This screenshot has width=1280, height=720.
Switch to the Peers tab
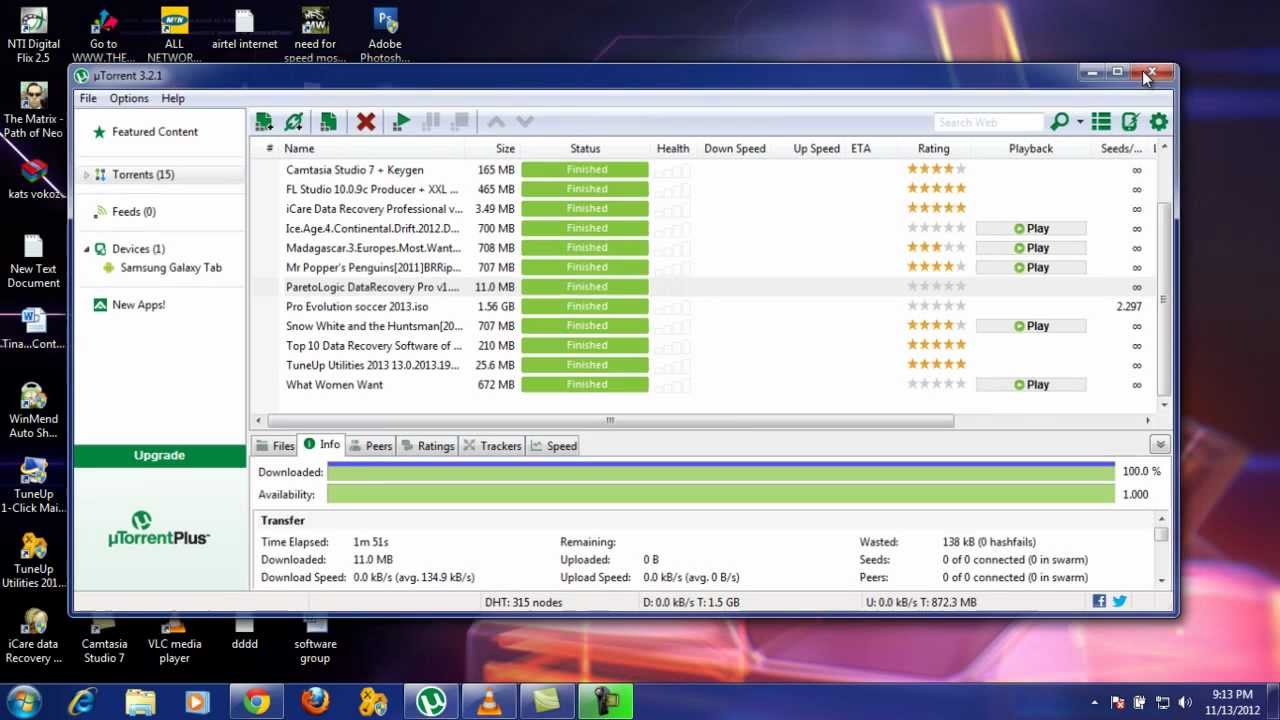tap(370, 446)
